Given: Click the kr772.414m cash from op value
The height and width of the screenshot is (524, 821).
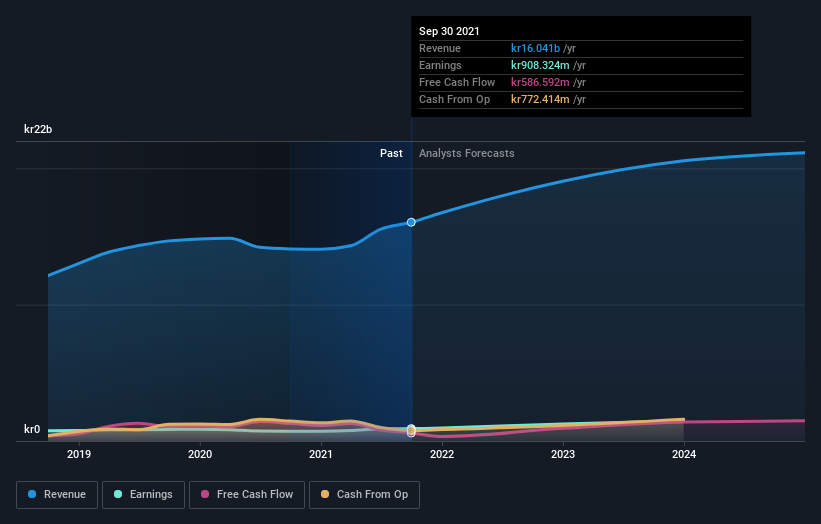Looking at the screenshot, I should tap(540, 99).
